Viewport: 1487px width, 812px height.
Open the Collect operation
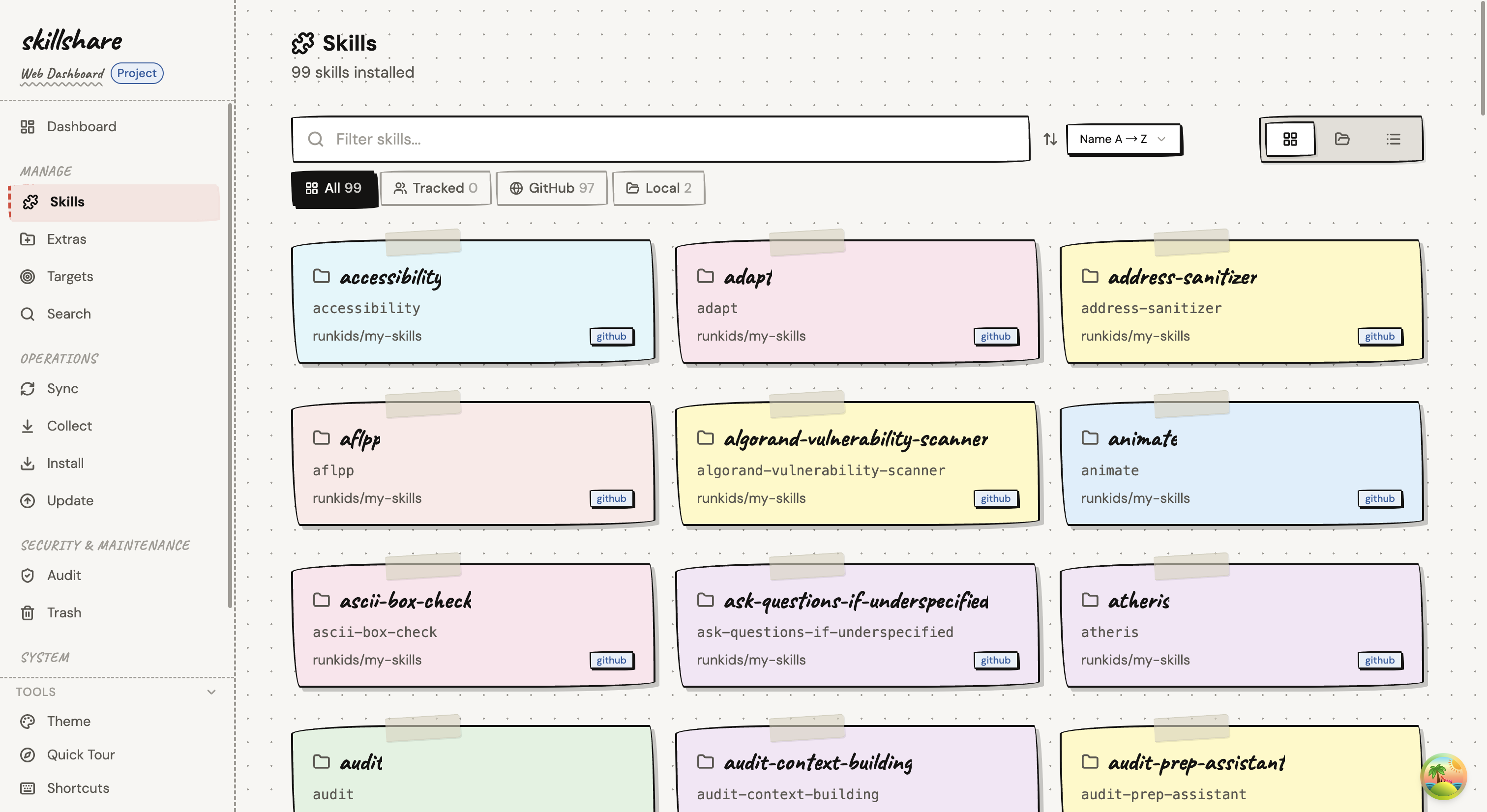(69, 426)
